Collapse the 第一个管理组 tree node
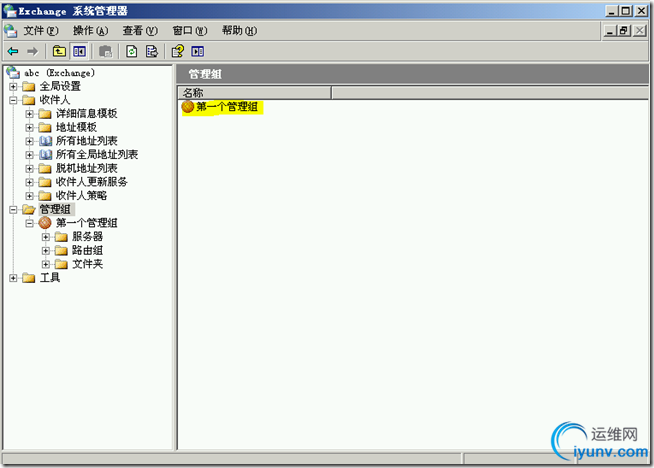 click(29, 223)
